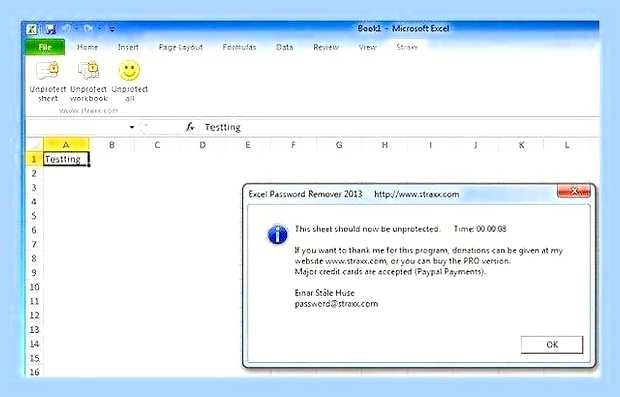Click the Save icon in quick access toolbar

50,29
